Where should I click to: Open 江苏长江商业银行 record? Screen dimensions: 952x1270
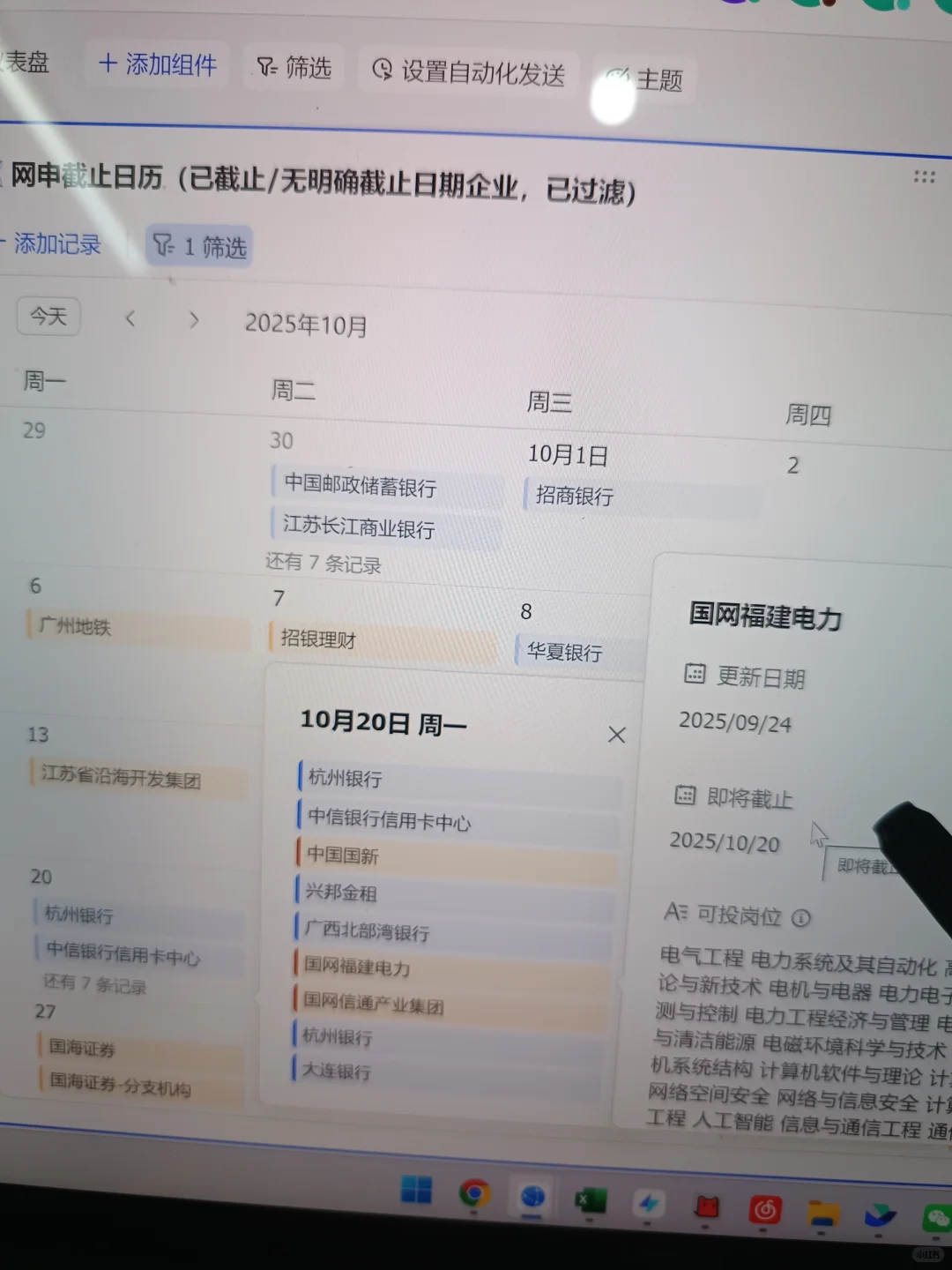coord(384,527)
